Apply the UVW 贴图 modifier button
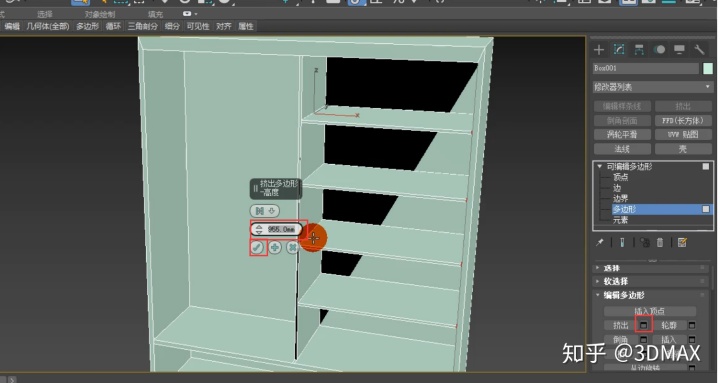Image resolution: width=720 pixels, height=383 pixels. coord(683,135)
